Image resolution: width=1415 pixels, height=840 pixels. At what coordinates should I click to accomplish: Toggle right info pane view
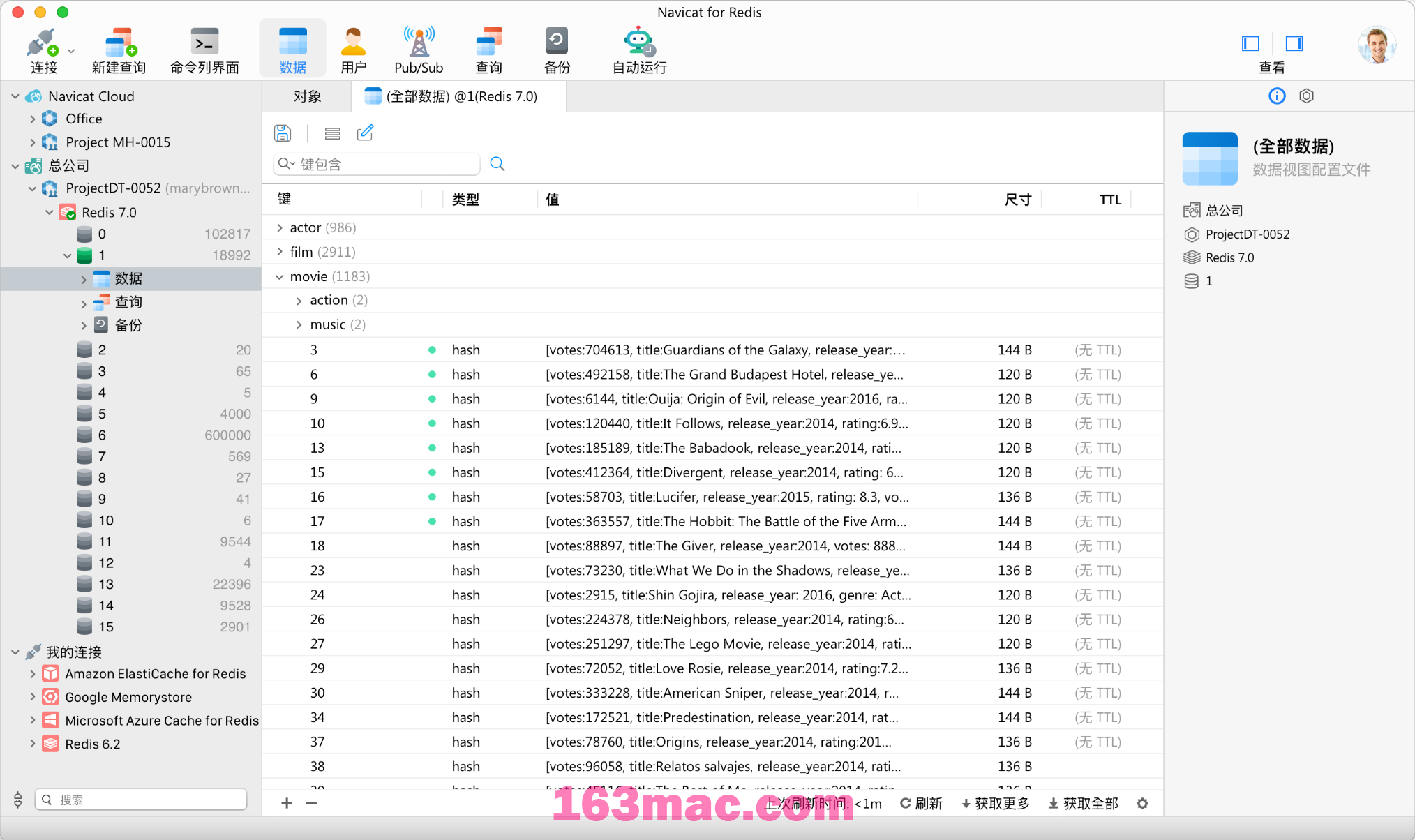1294,44
